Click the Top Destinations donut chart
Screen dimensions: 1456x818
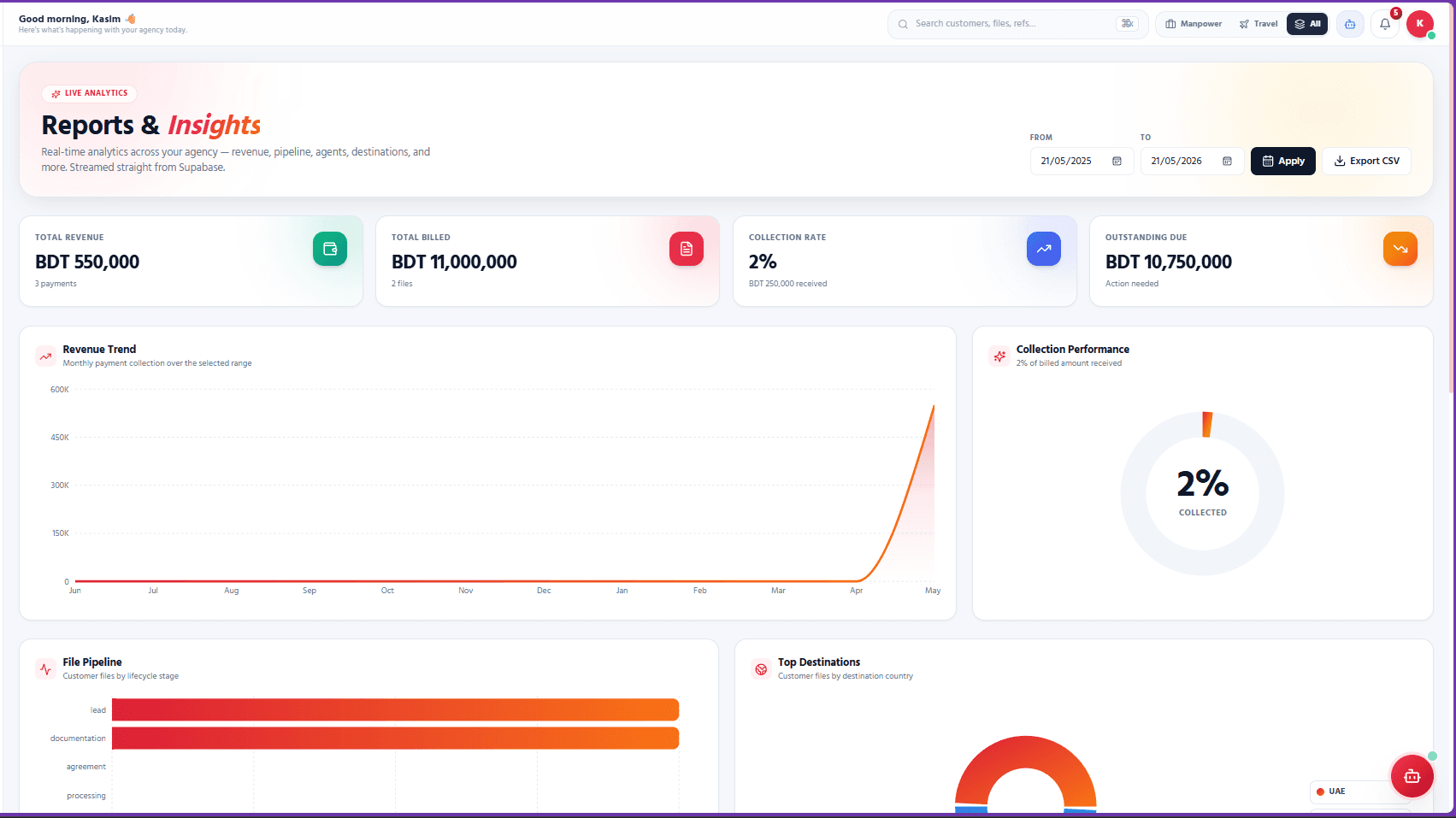(1025, 774)
